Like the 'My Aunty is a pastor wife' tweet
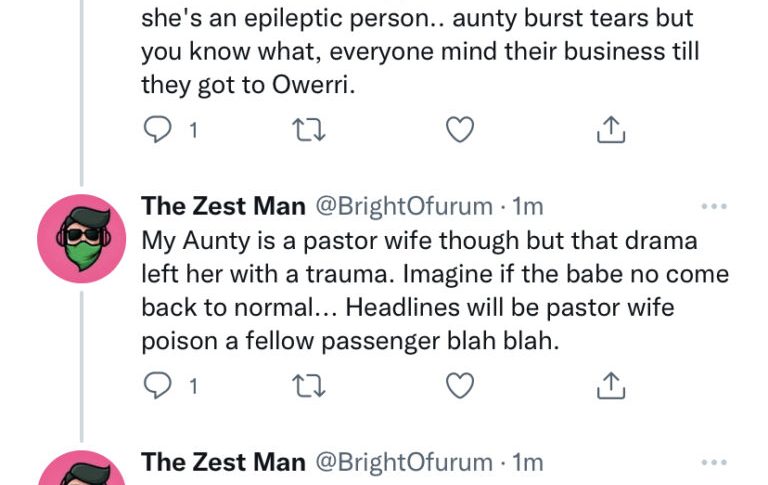The height and width of the screenshot is (485, 768). point(458,385)
